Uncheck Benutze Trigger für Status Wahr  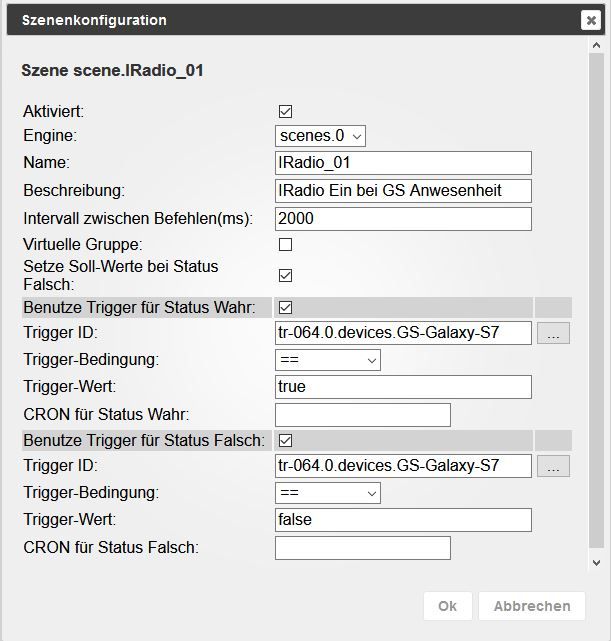point(285,307)
